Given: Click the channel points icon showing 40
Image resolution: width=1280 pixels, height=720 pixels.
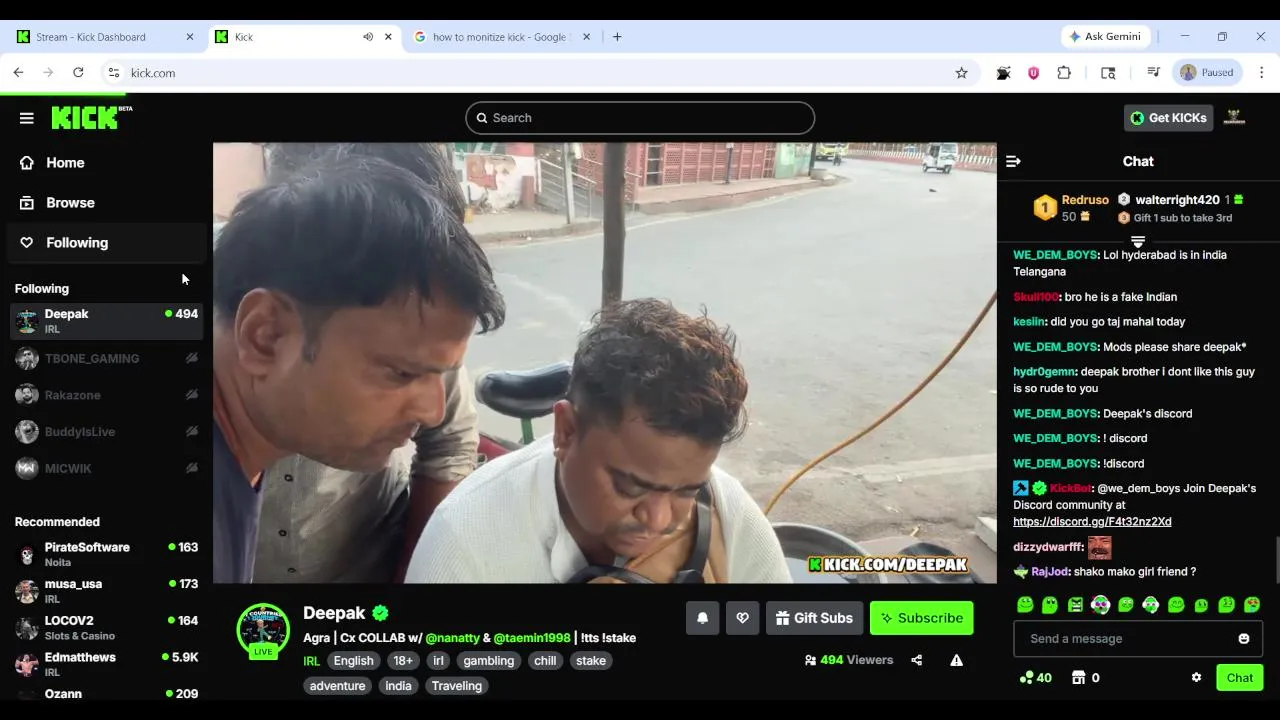Looking at the screenshot, I should 1026,678.
